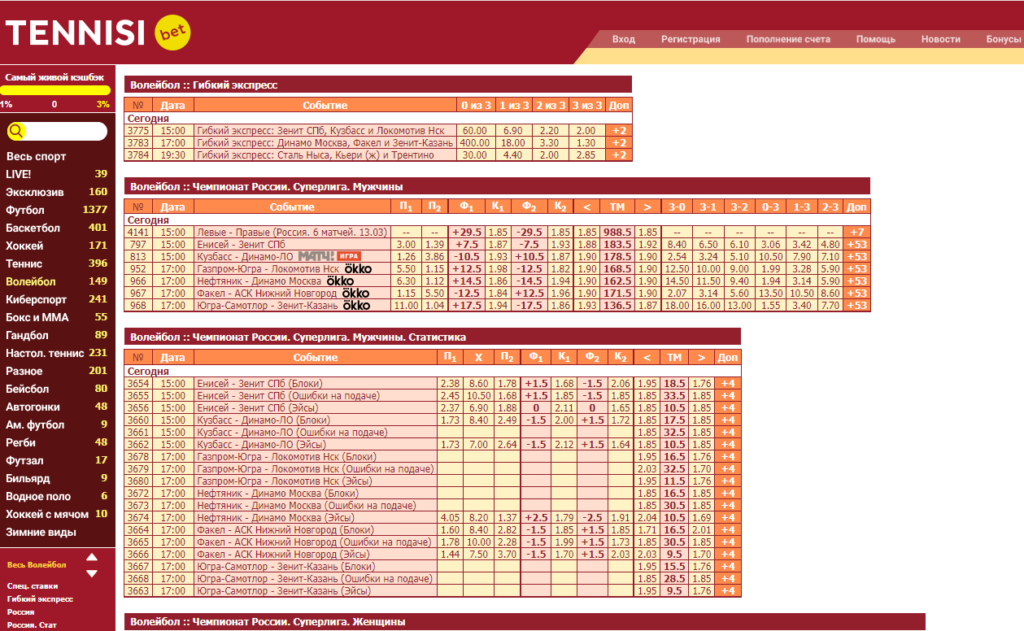Click odds 400.00 for express 3783
The image size is (1024, 631).
point(475,142)
